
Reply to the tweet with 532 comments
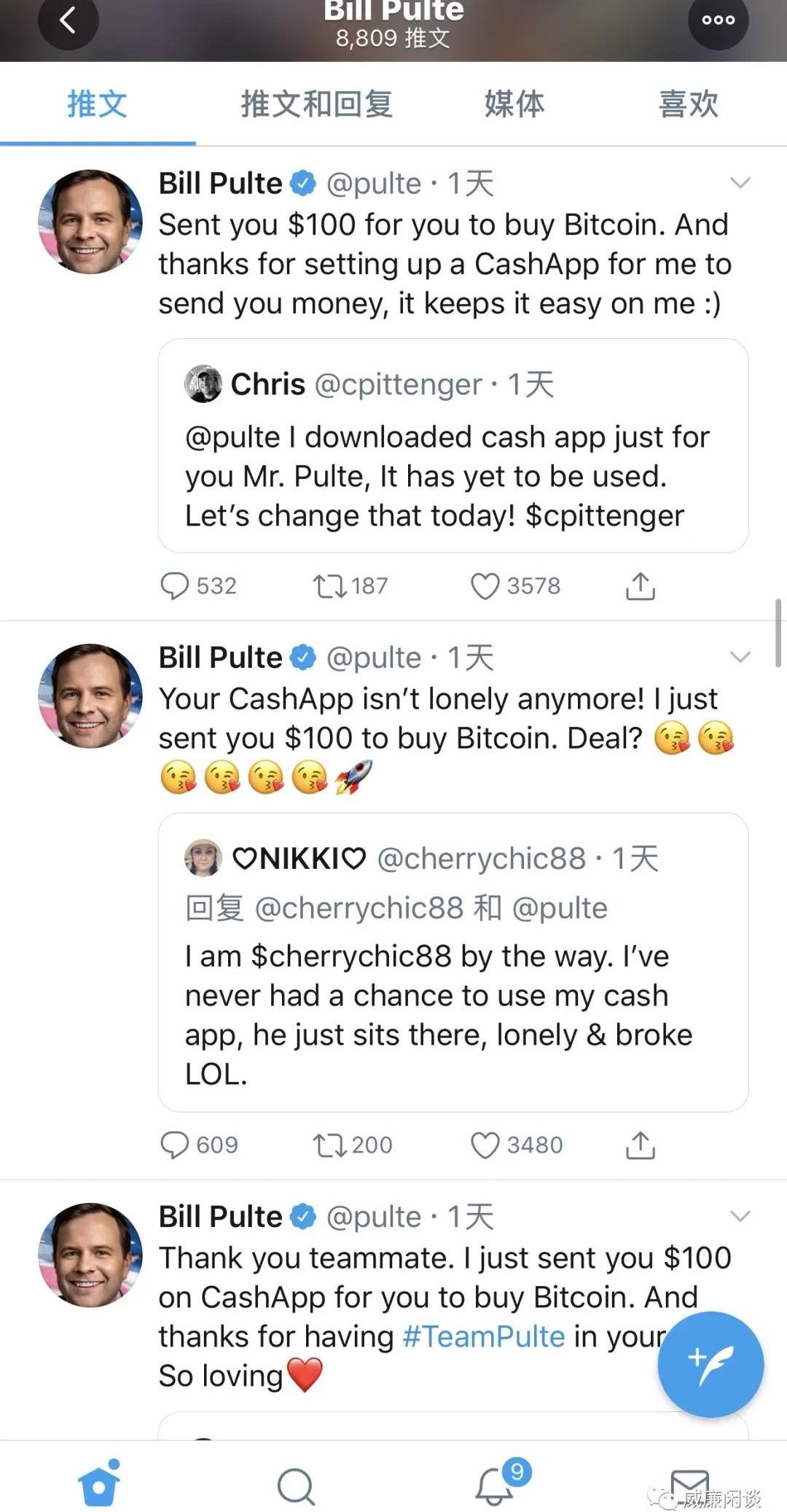(175, 586)
